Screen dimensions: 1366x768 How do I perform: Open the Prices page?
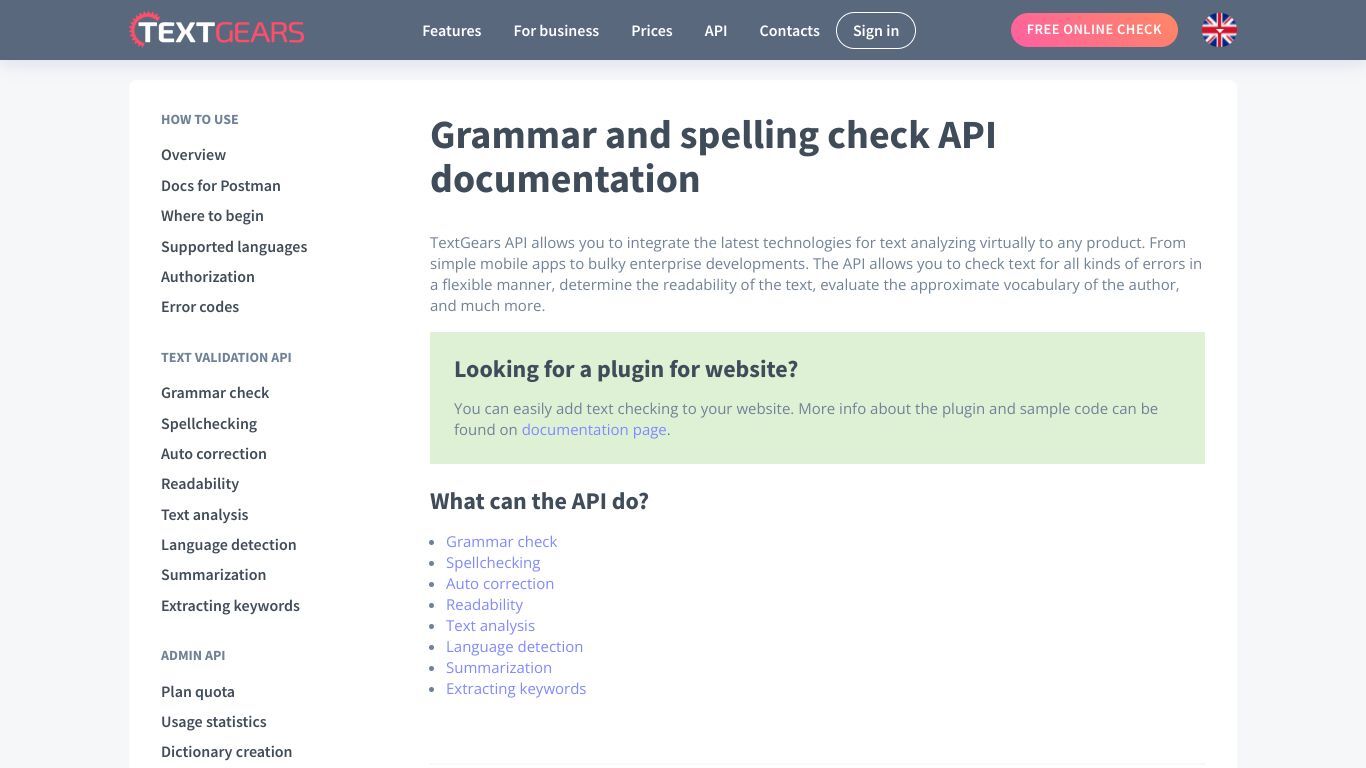coord(651,31)
